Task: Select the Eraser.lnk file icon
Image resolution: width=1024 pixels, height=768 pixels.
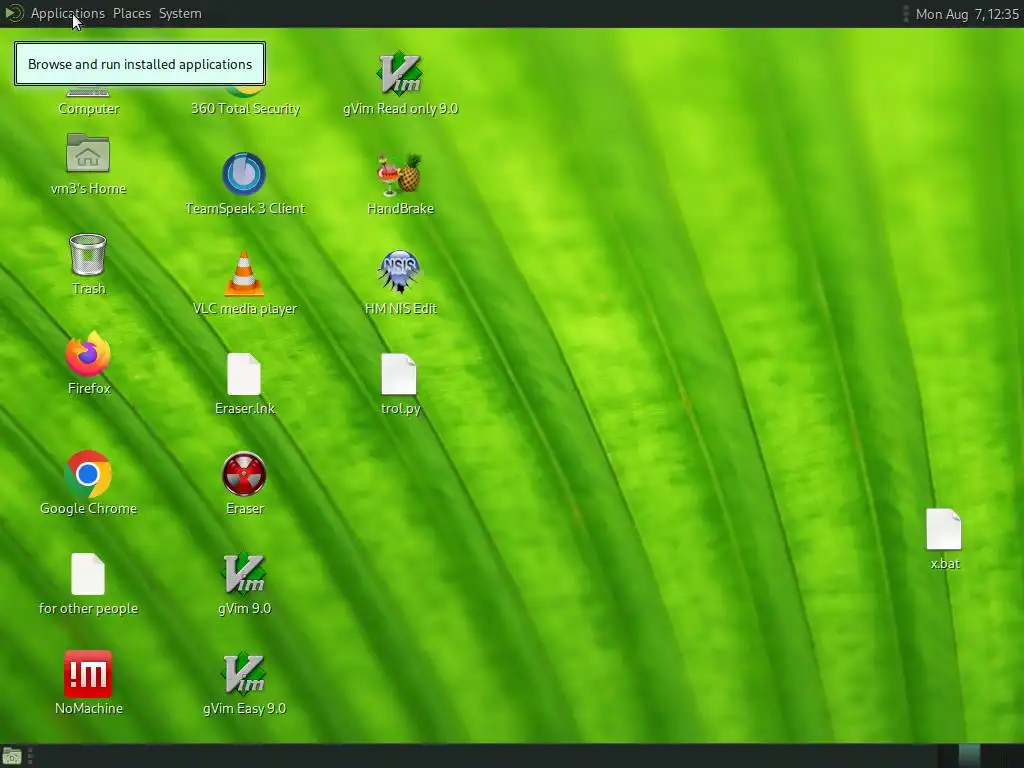Action: tap(244, 374)
